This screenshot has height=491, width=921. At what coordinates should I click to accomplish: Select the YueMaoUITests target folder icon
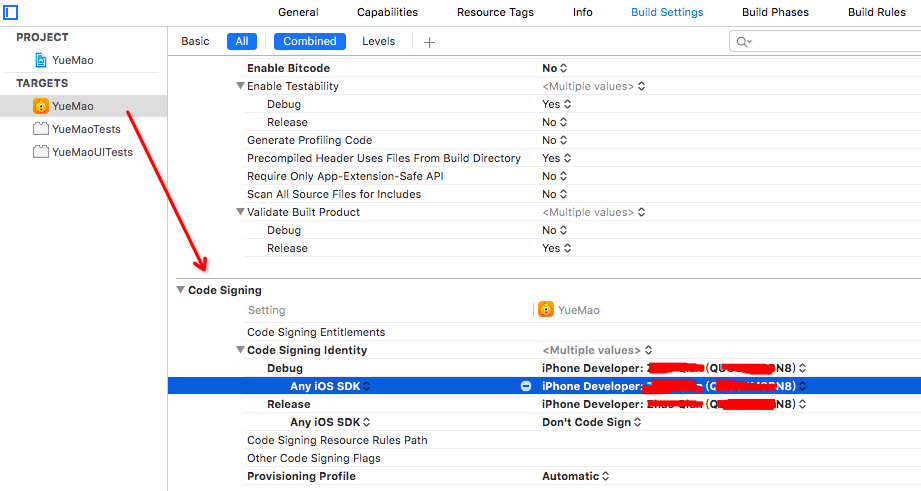[41, 152]
